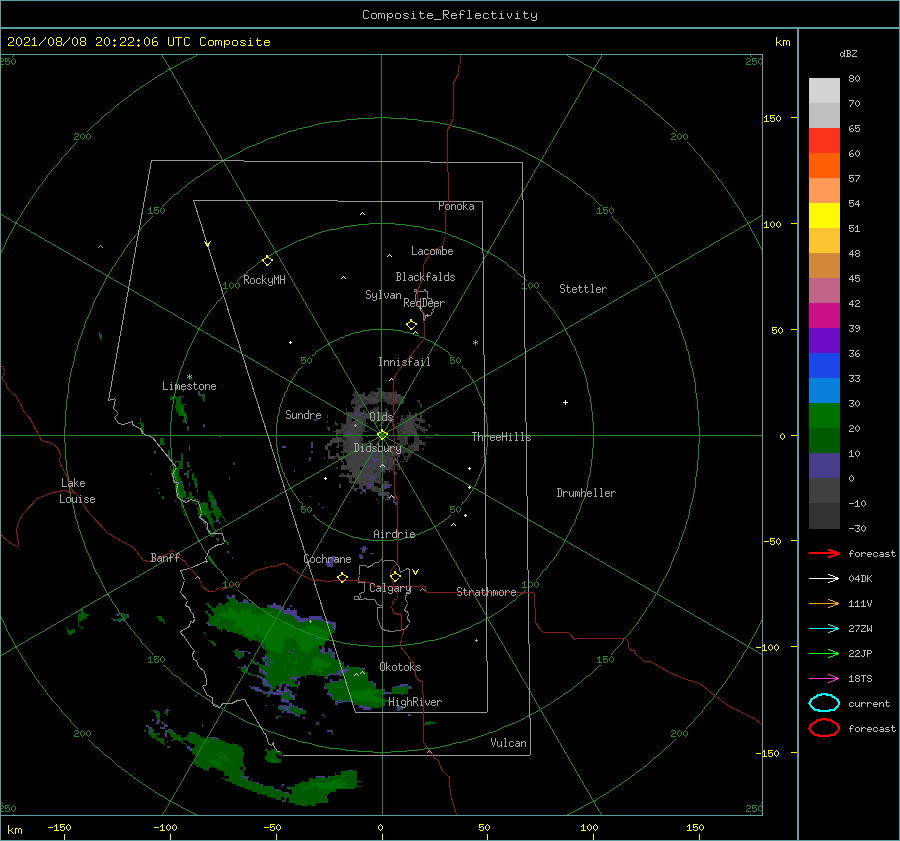The width and height of the screenshot is (900, 841).
Task: Select the cyan 'current' ellipse legend icon
Action: [824, 703]
